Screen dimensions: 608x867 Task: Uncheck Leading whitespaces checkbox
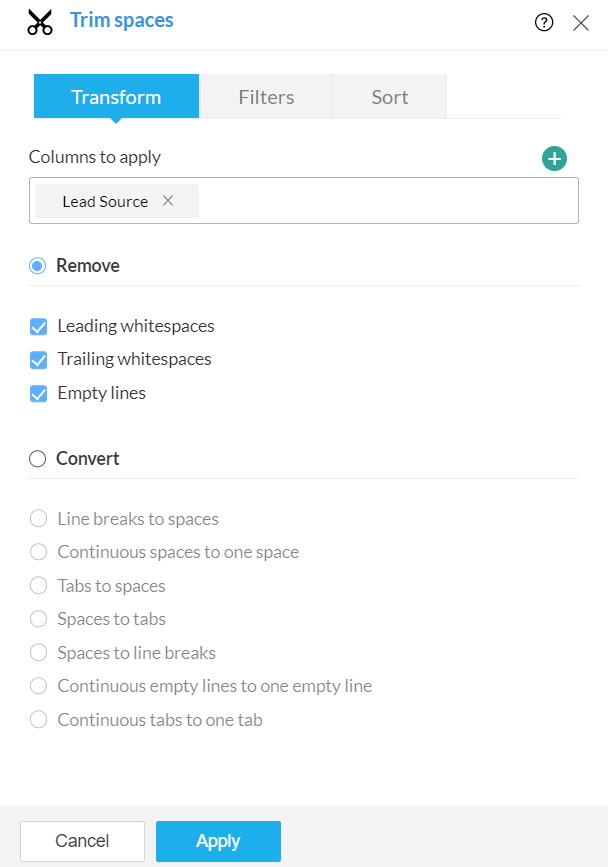[39, 326]
